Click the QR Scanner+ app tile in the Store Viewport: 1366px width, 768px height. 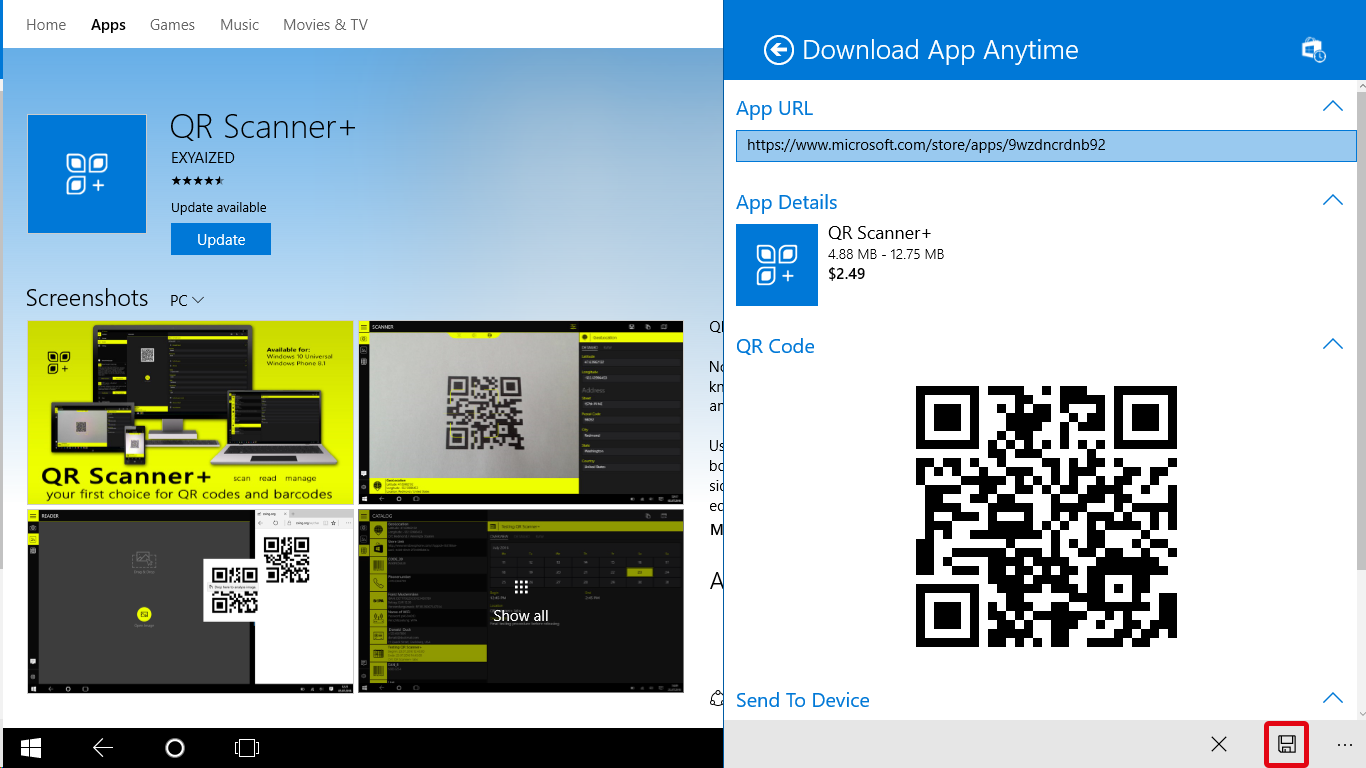coord(87,174)
